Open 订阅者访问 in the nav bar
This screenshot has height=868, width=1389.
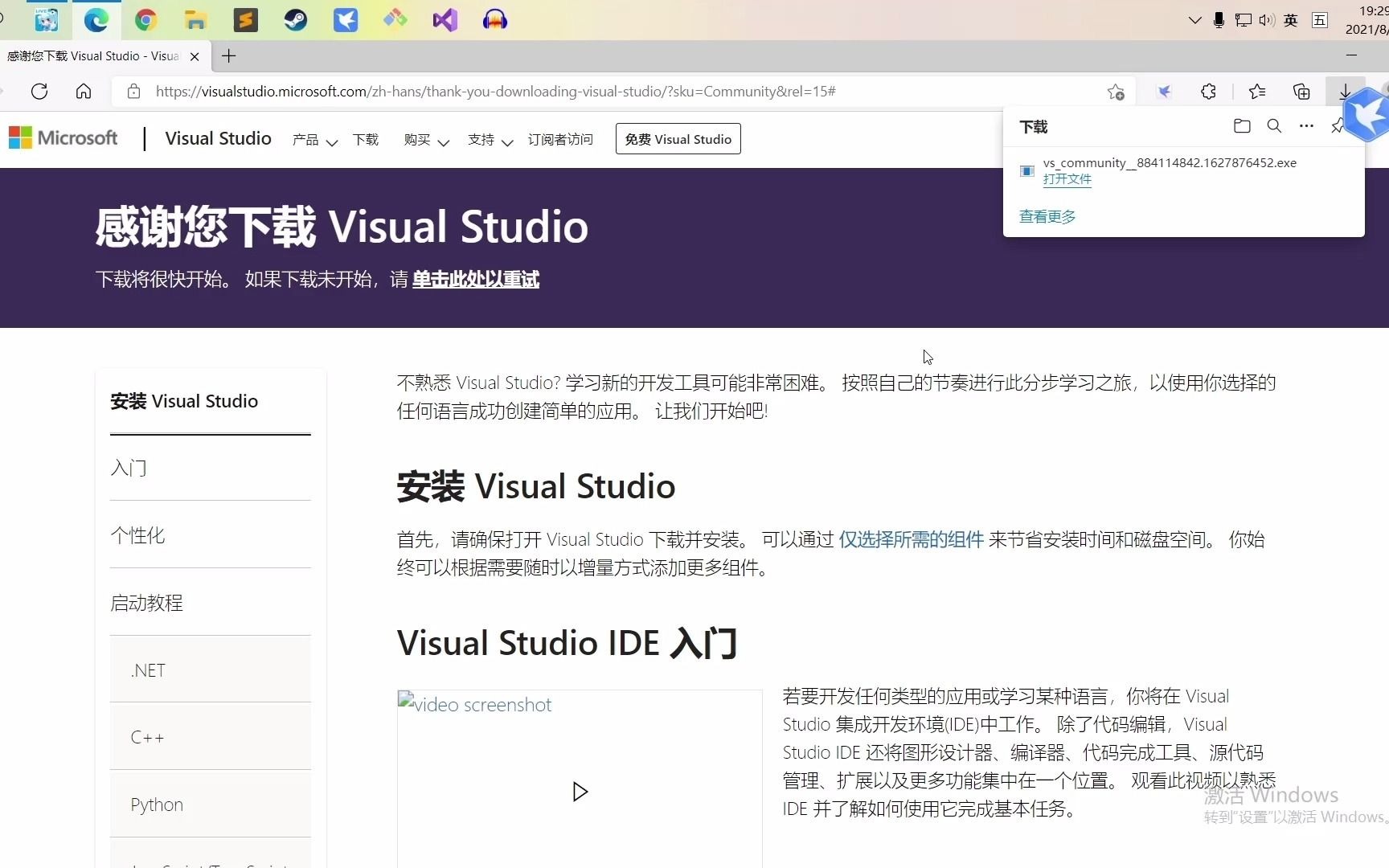[560, 140]
